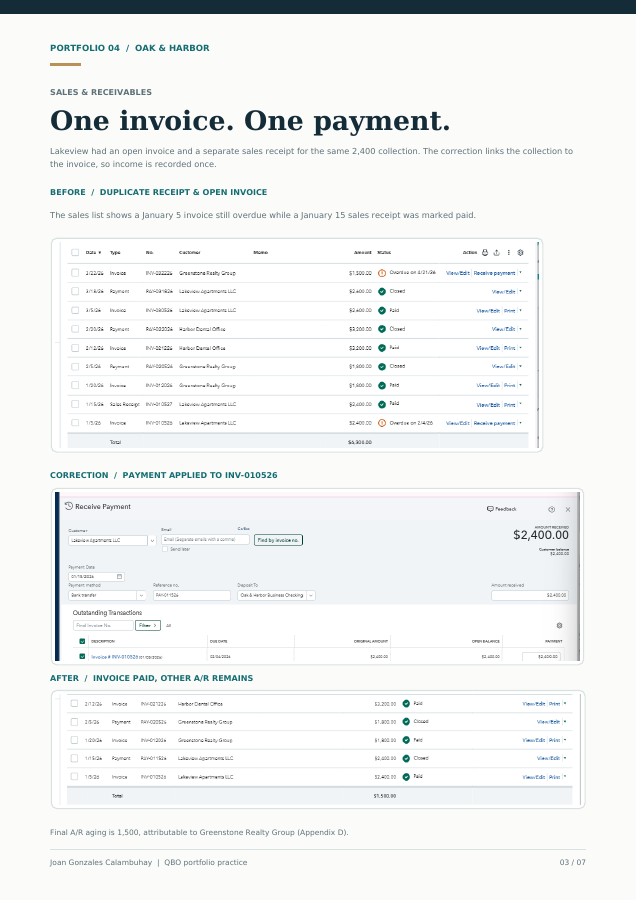Open the Outstanding Transactions settings gear
Screen dimensions: 637x900
click(x=560, y=626)
